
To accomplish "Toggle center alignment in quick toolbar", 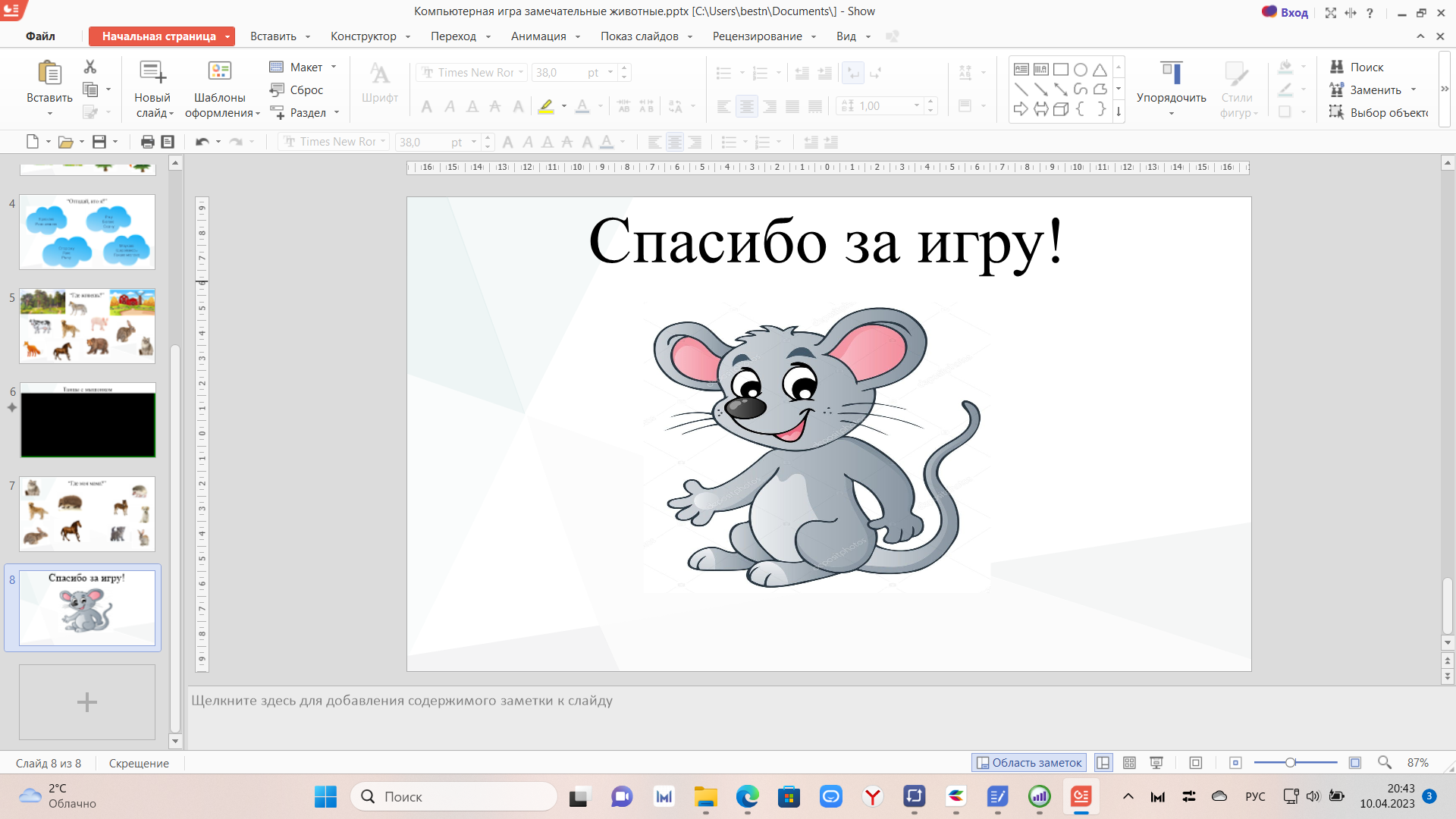I will [x=674, y=142].
